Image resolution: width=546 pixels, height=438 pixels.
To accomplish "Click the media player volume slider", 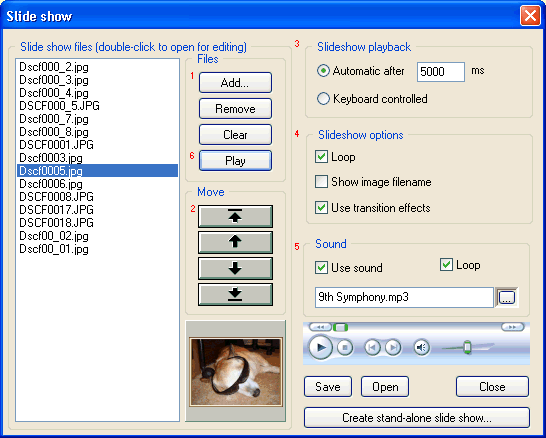I will (x=467, y=347).
